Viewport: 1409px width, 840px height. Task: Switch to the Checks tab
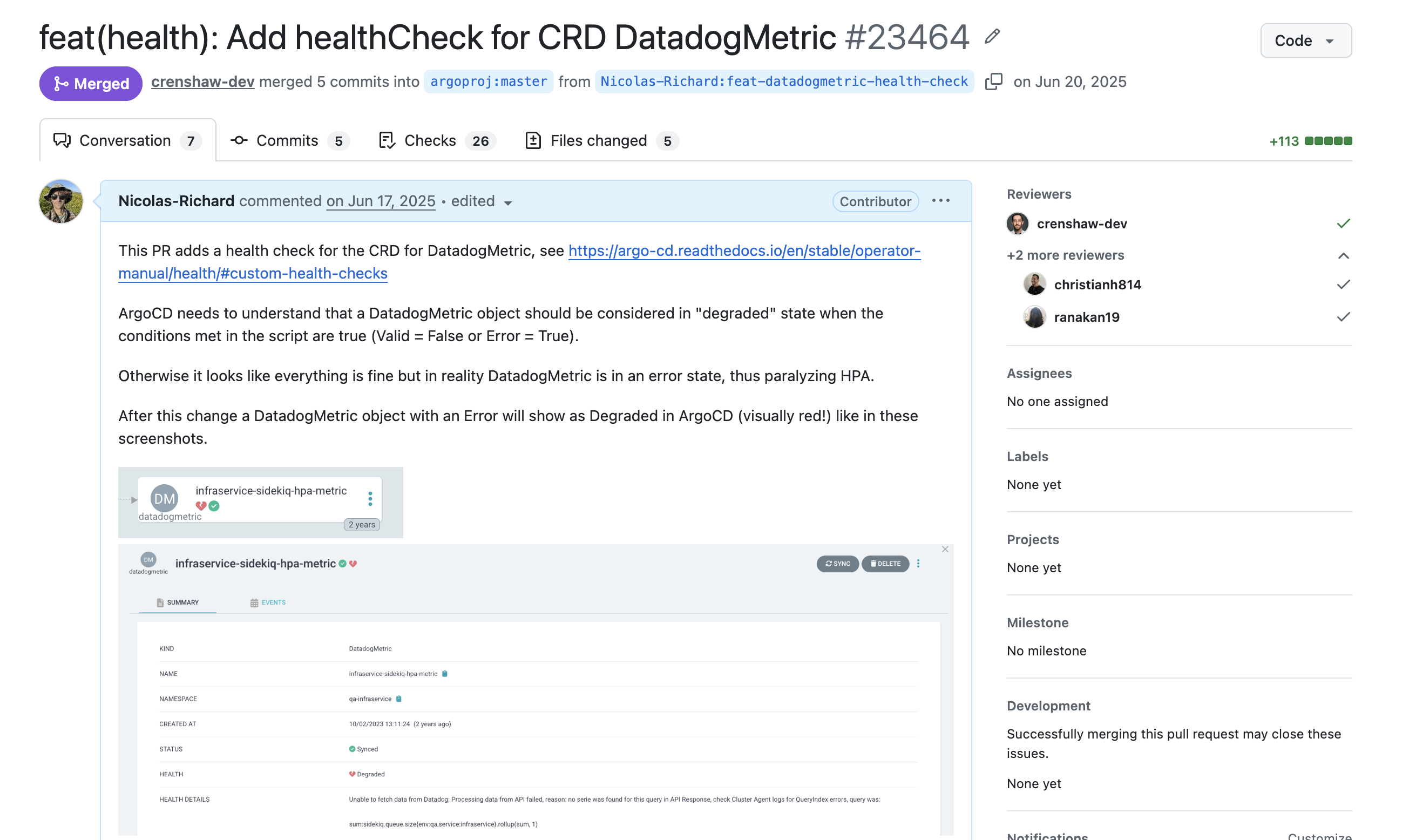436,140
